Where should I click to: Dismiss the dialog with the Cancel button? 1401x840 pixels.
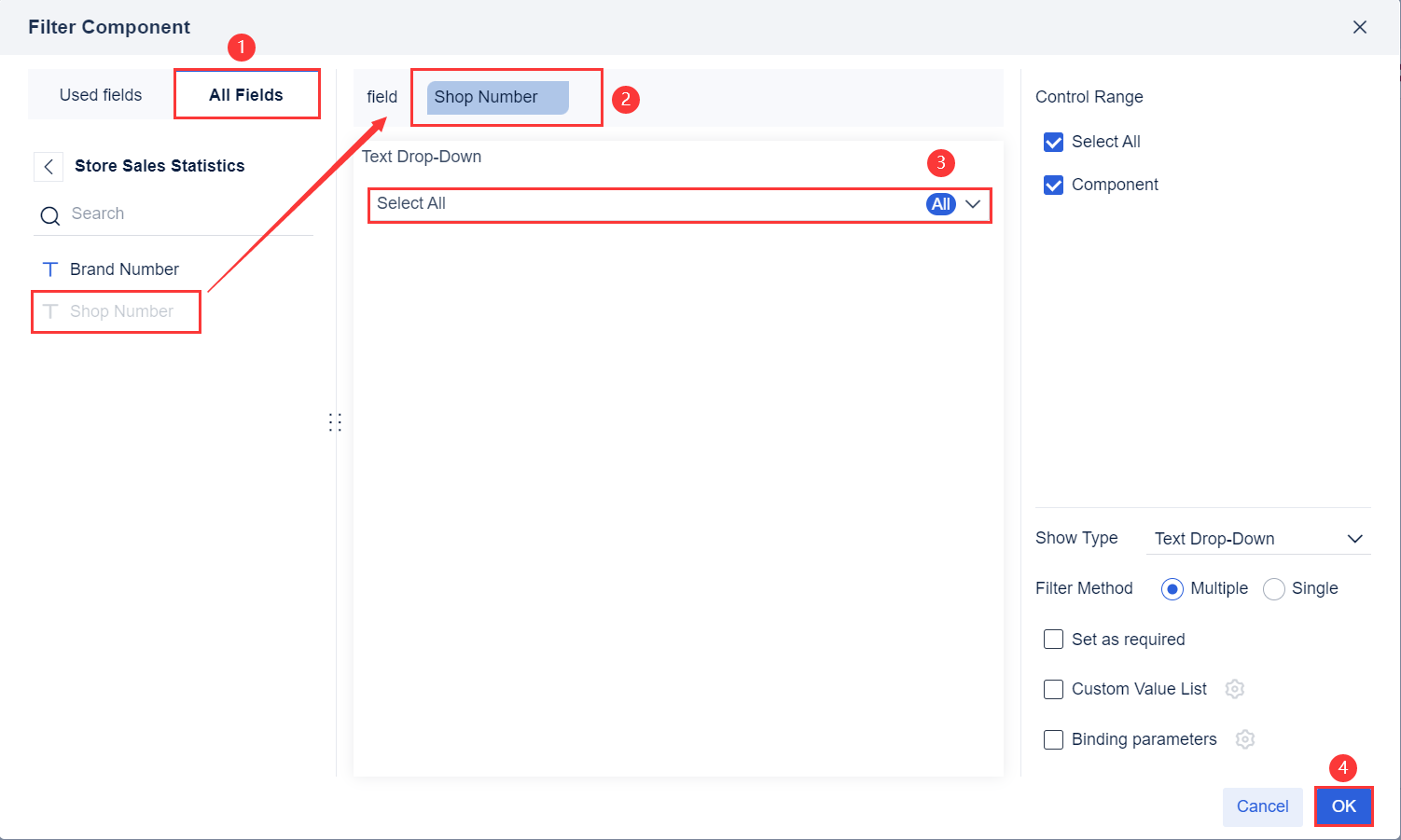point(1262,806)
